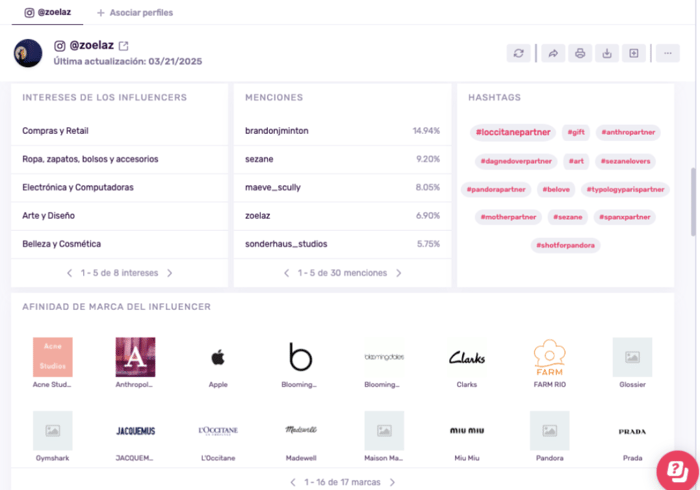Print the influencer report
Viewport: 700px width, 490px height.
580,53
